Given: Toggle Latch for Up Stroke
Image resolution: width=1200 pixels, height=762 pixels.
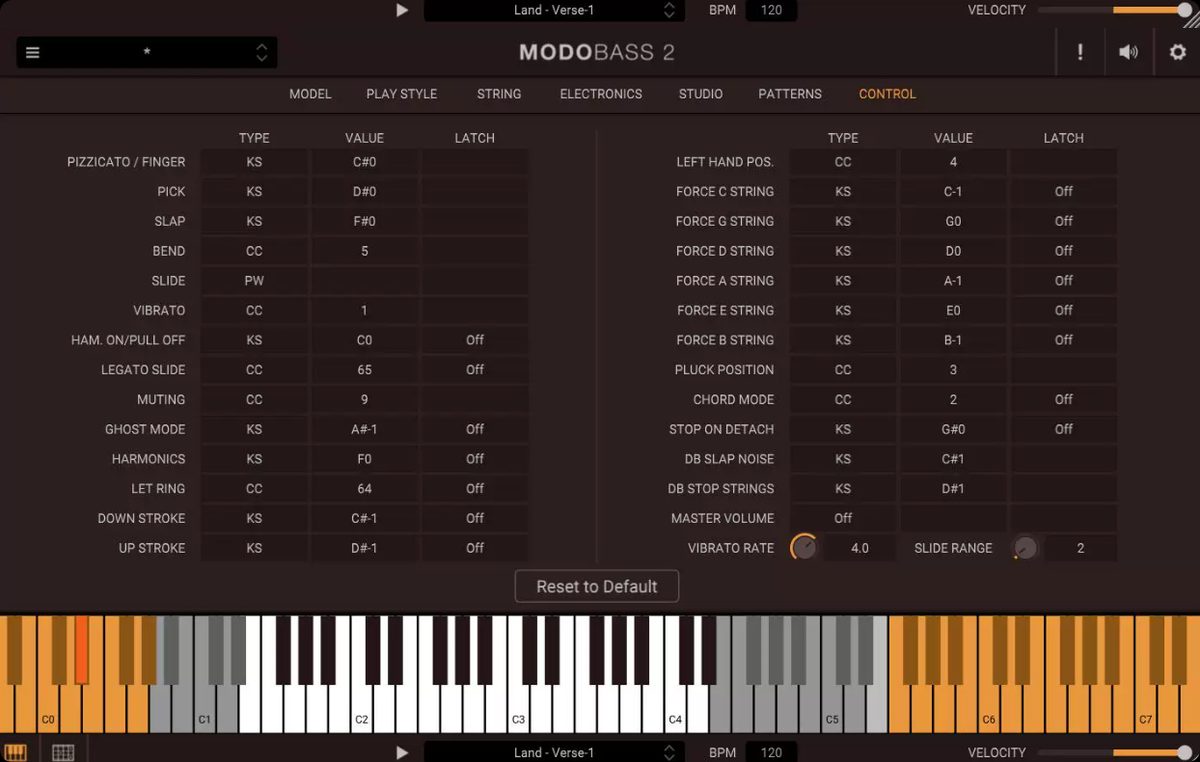Looking at the screenshot, I should [475, 548].
